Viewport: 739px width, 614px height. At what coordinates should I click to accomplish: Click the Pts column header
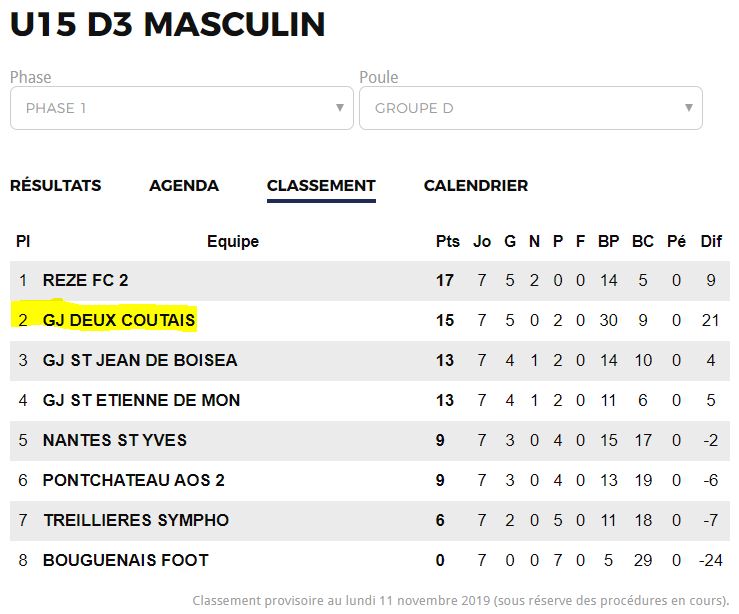[447, 241]
